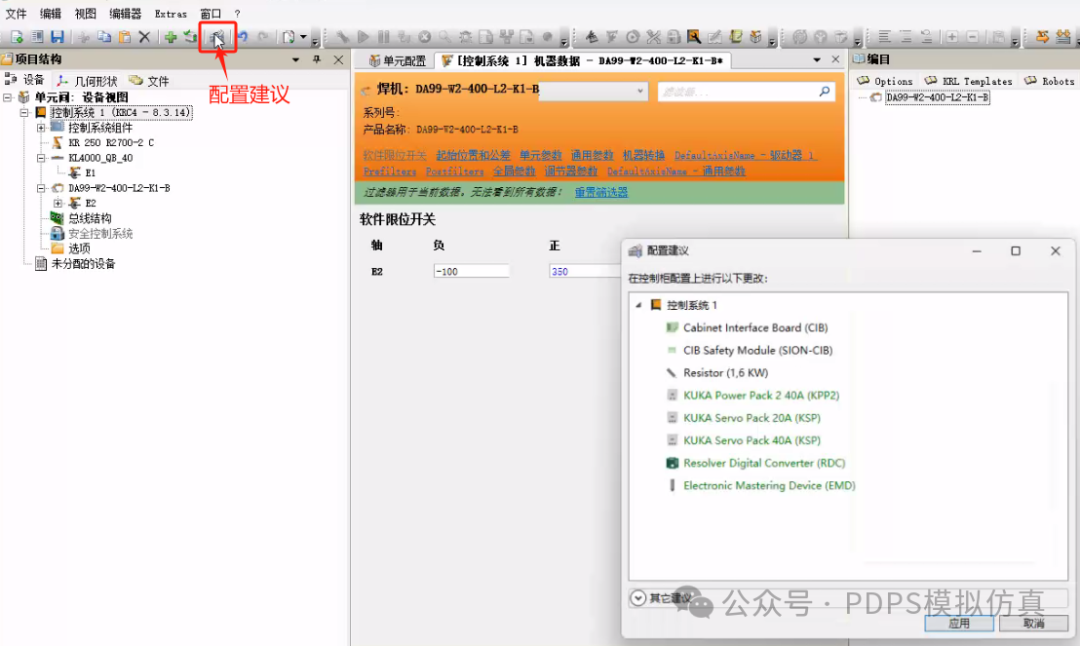Click the orange wrench magnifier toolbar icon
This screenshot has height=646, width=1080.
pyautogui.click(x=694, y=37)
